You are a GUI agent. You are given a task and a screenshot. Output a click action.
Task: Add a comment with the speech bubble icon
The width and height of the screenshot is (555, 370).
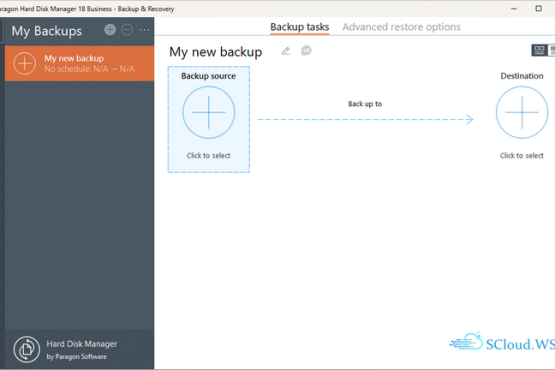coord(306,51)
